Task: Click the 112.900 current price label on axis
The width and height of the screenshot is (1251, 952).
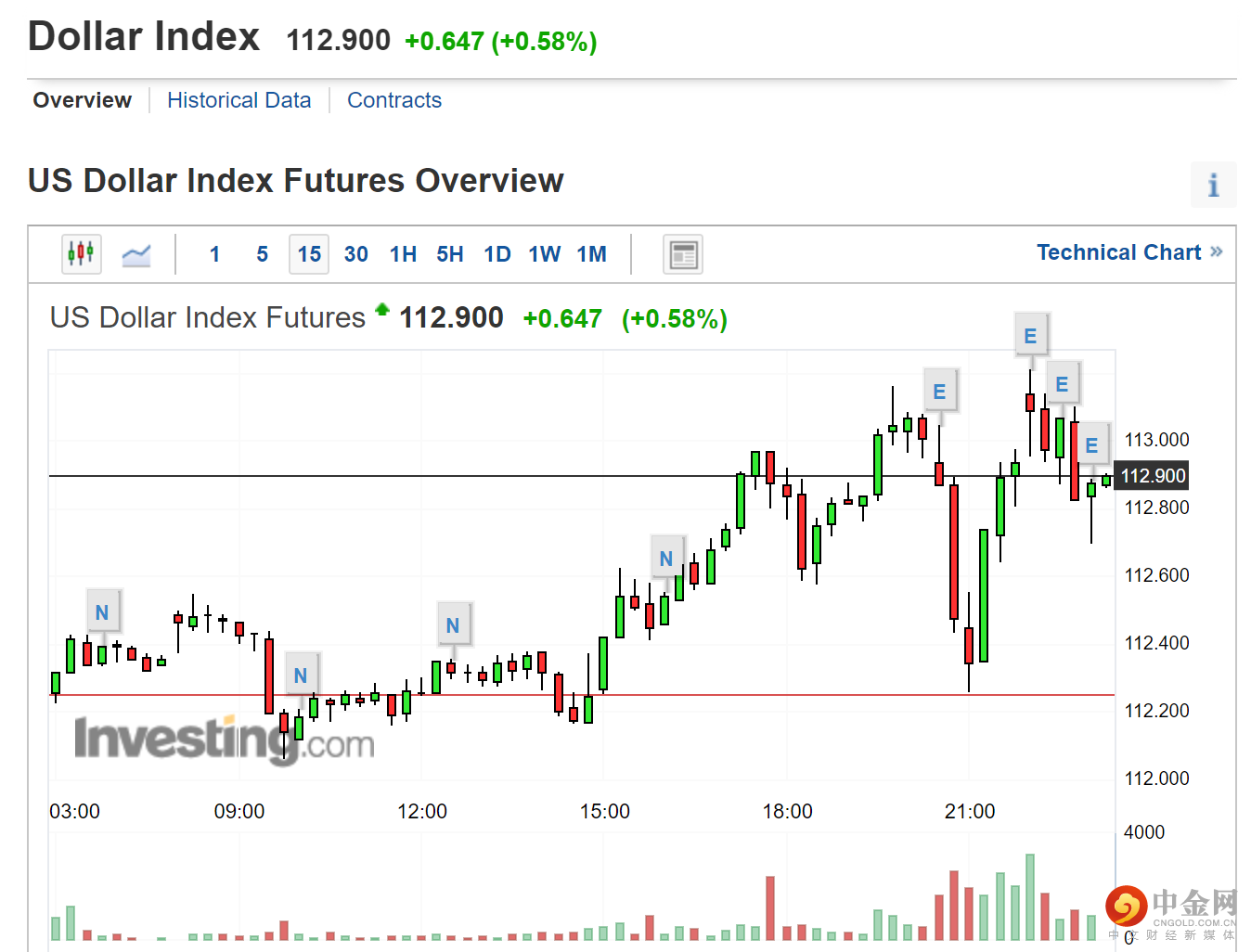Action: pyautogui.click(x=1153, y=476)
